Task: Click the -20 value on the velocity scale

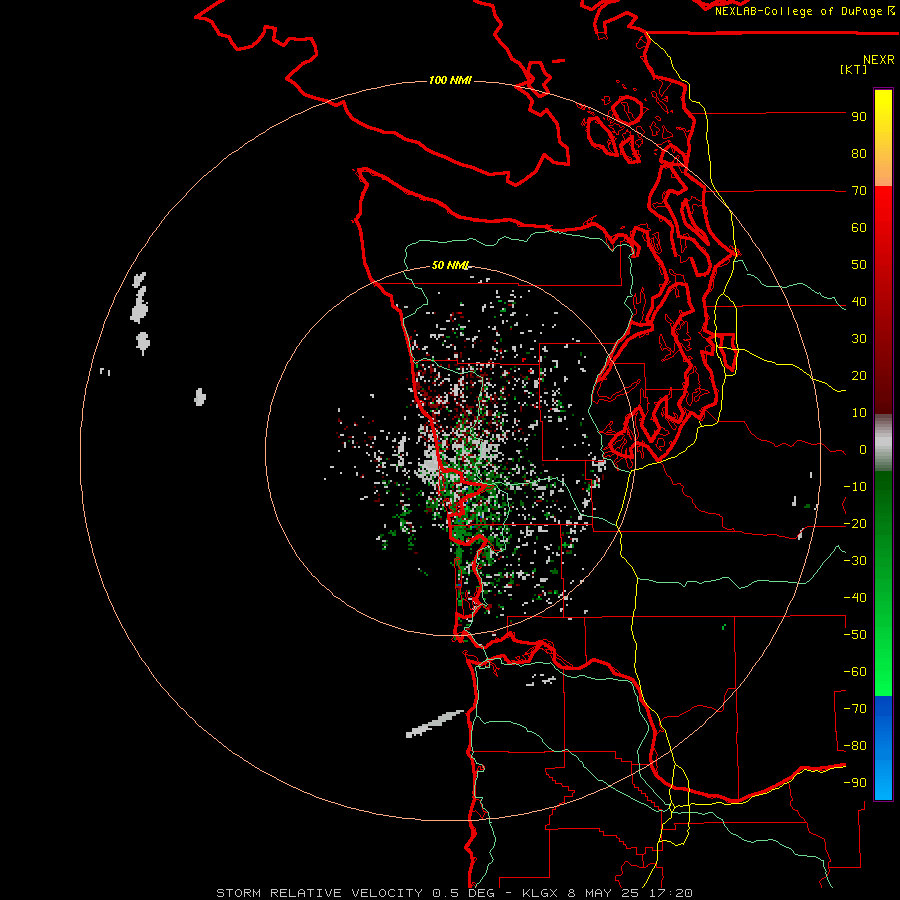Action: point(855,524)
